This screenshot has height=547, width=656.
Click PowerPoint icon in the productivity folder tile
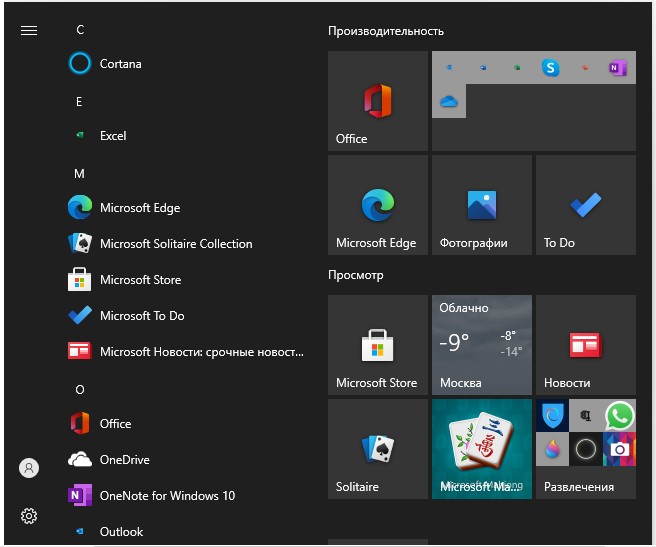point(585,67)
